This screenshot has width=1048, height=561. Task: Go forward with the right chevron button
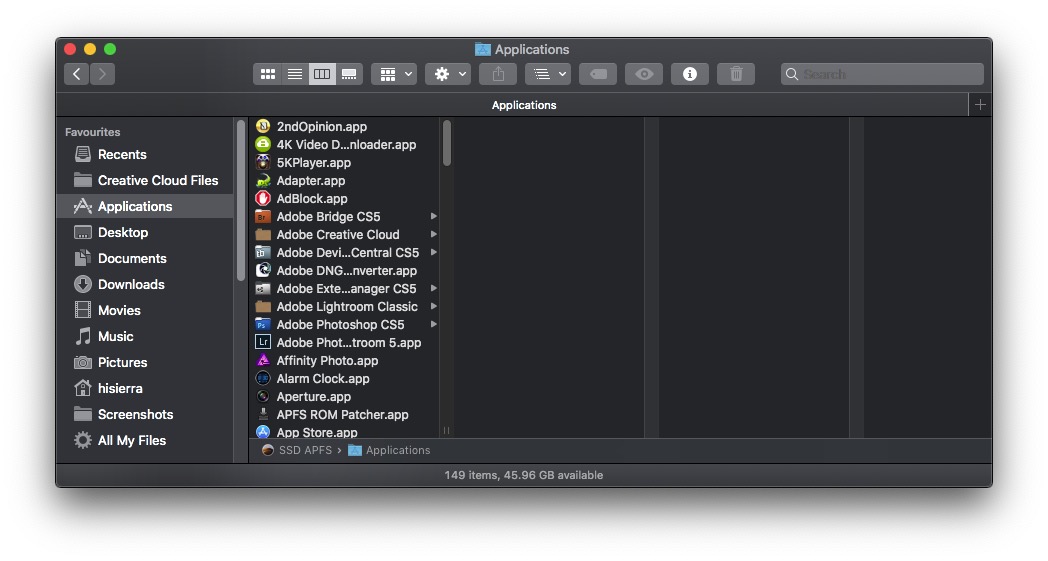coord(102,74)
